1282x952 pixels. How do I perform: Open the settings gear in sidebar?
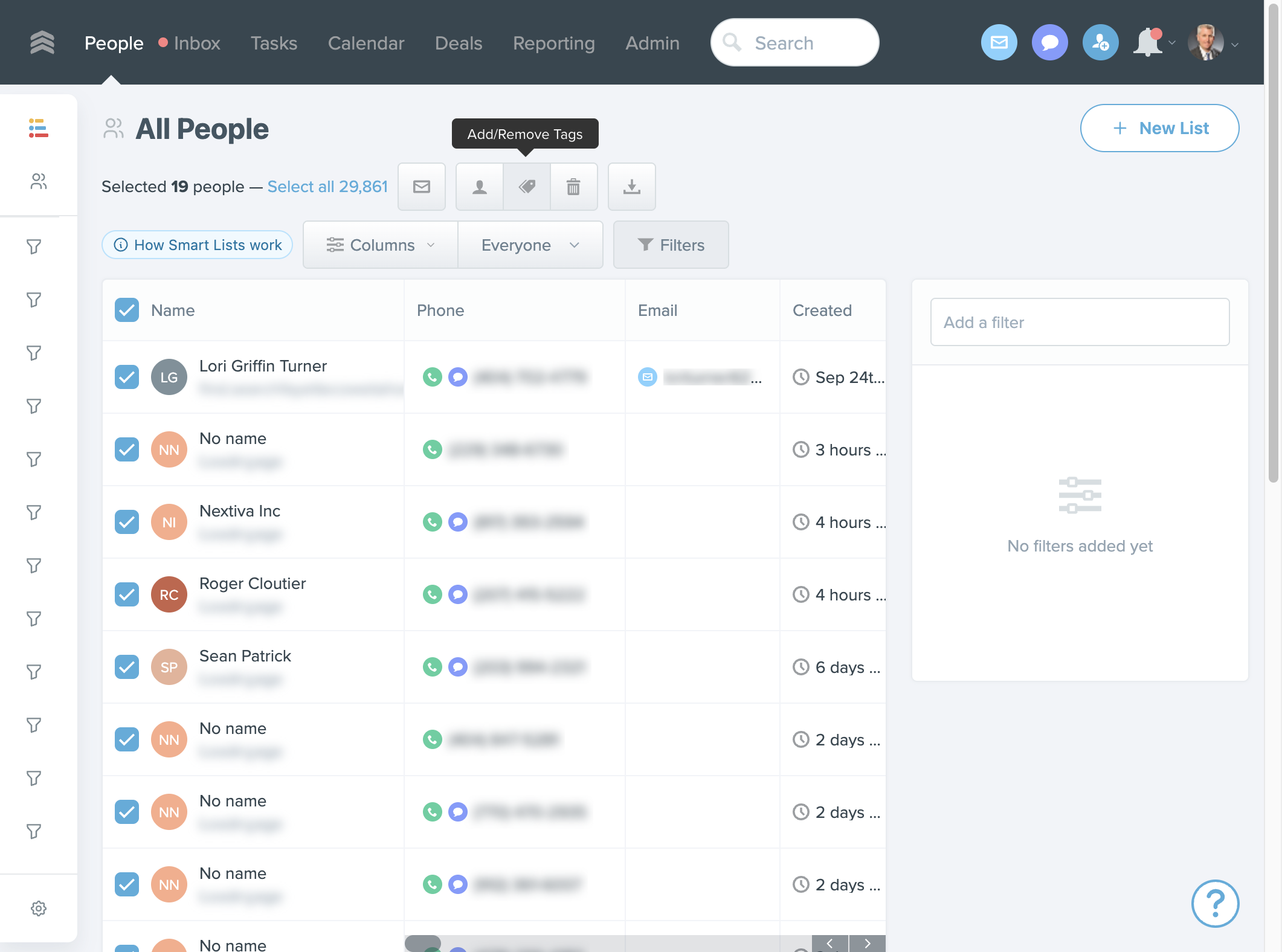(39, 909)
